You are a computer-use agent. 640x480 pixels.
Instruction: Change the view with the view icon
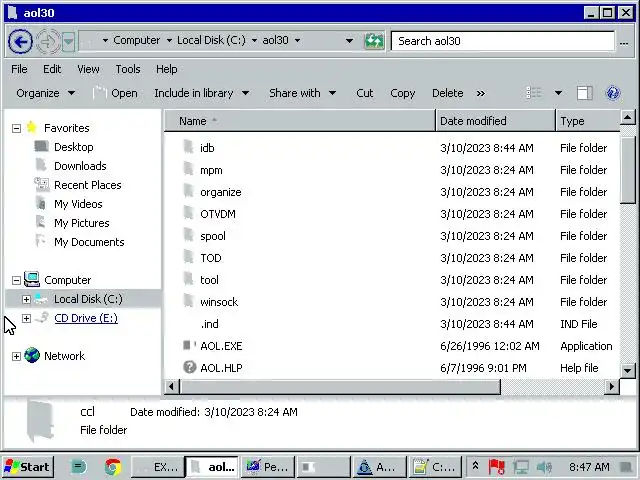point(534,93)
